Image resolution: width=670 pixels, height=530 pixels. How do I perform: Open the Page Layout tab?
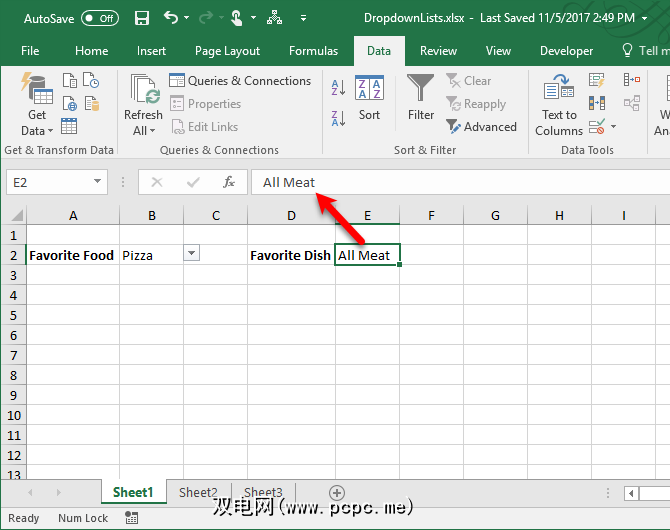point(227,51)
